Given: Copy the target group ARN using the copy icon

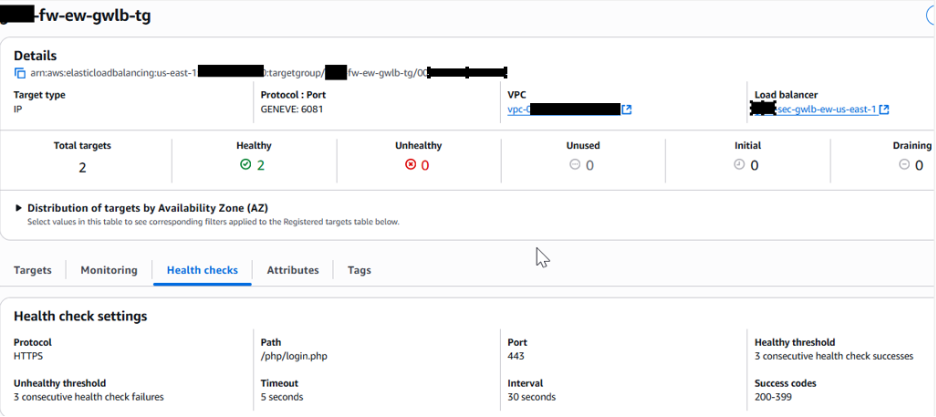Looking at the screenshot, I should 20,73.
